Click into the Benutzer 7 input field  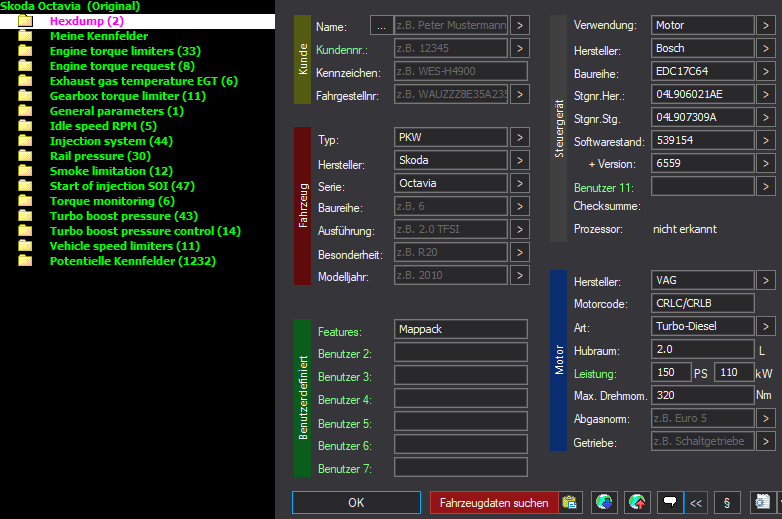click(x=460, y=467)
